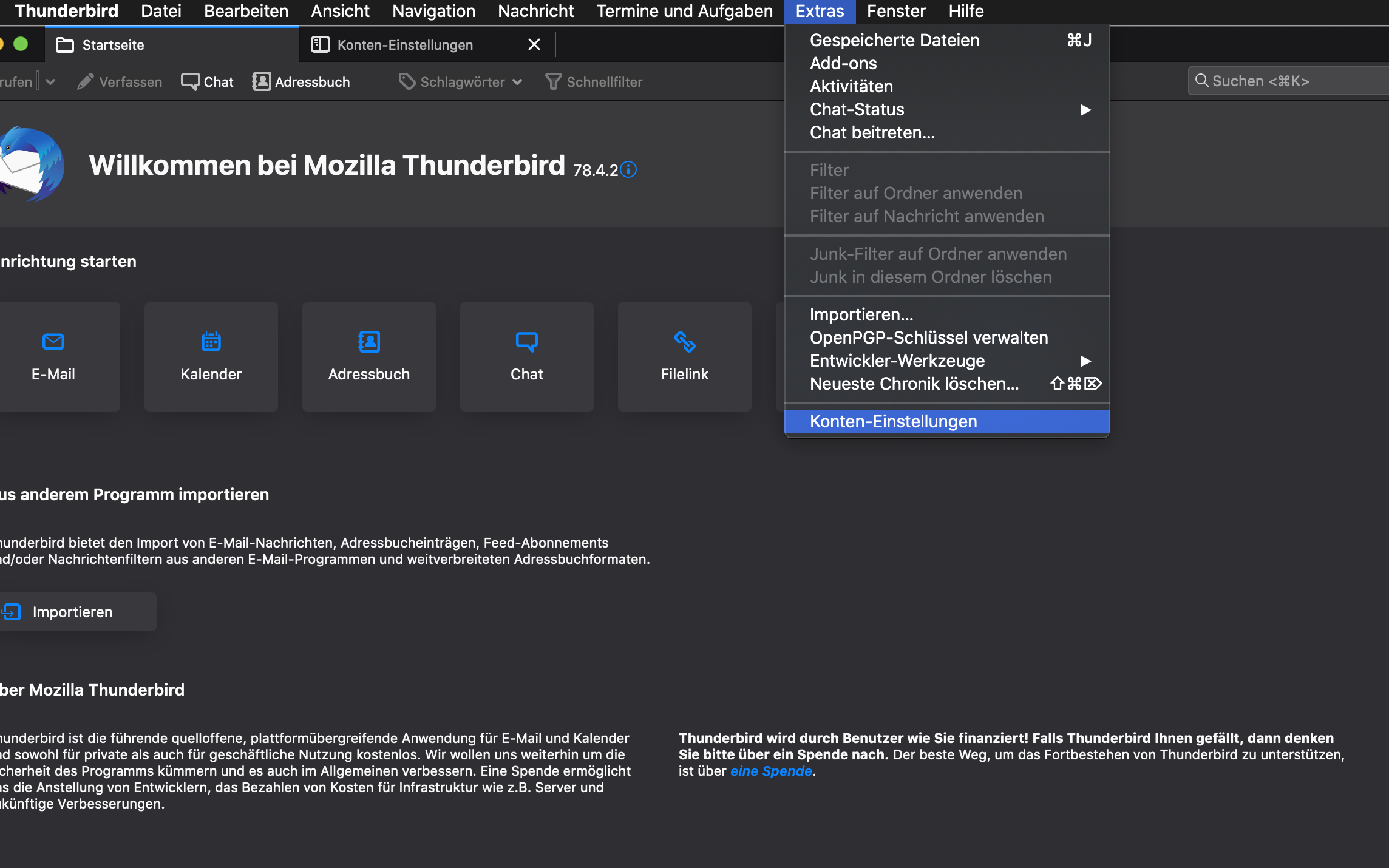
Task: Open the Ansicht menu
Action: tap(340, 11)
